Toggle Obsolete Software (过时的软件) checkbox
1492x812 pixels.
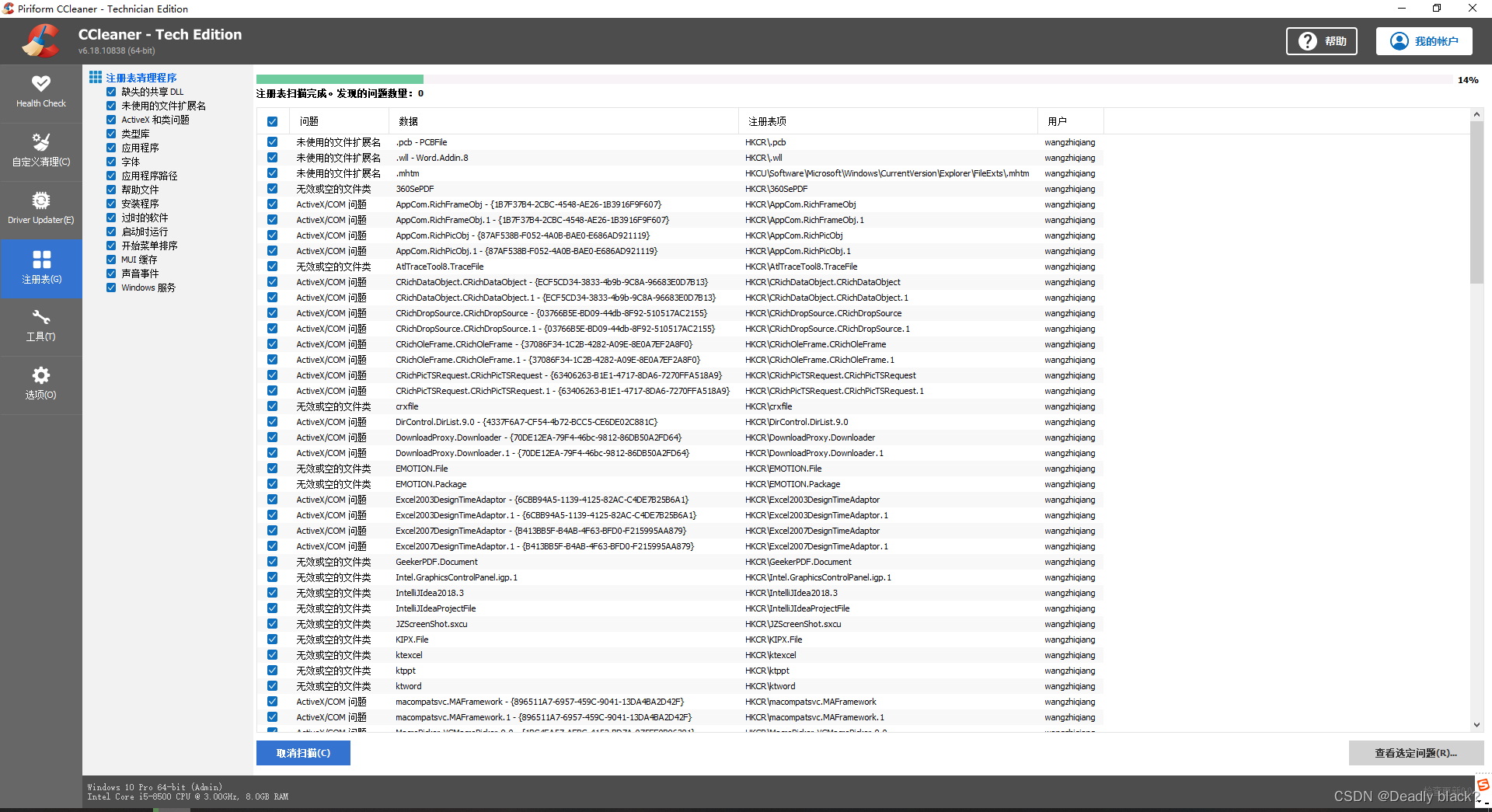111,218
